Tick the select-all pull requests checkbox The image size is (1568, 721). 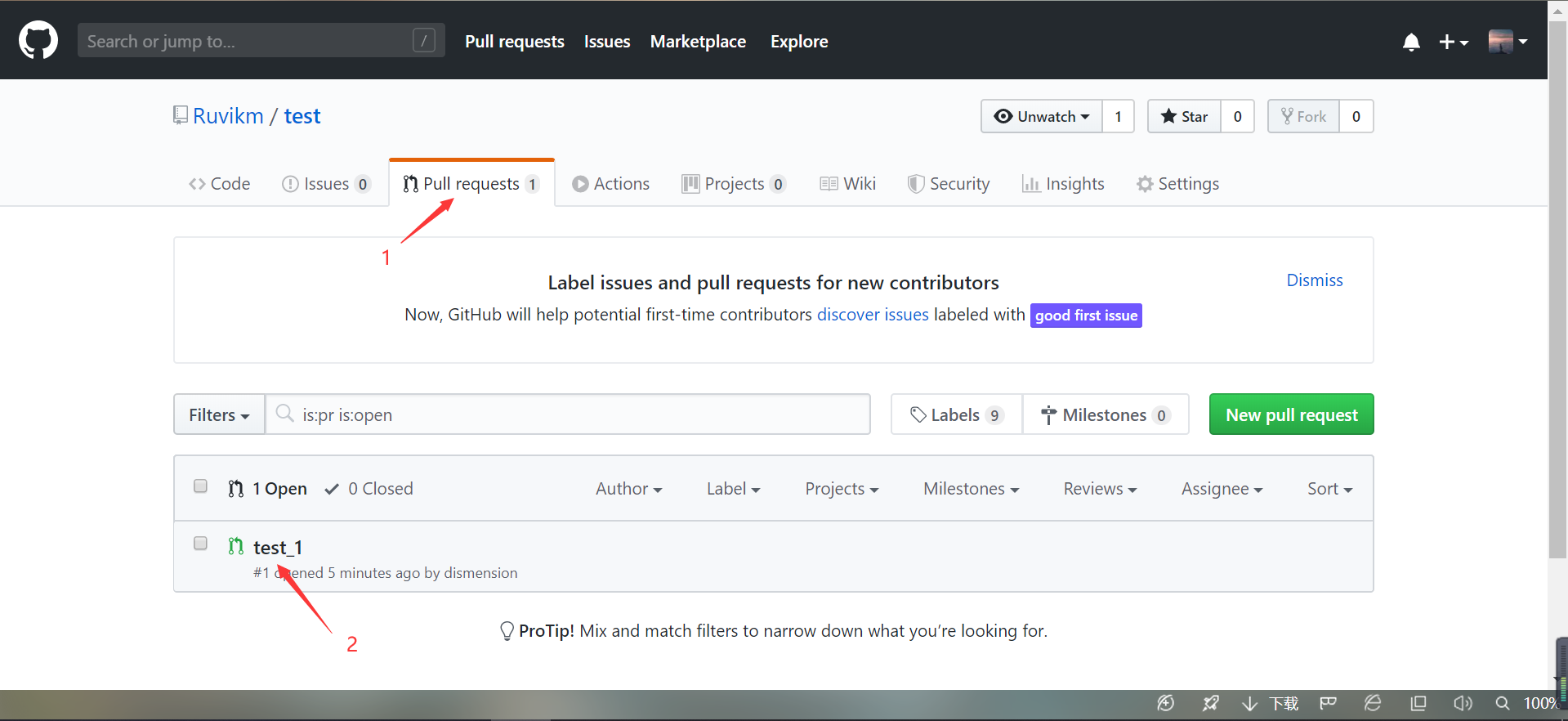click(x=200, y=486)
